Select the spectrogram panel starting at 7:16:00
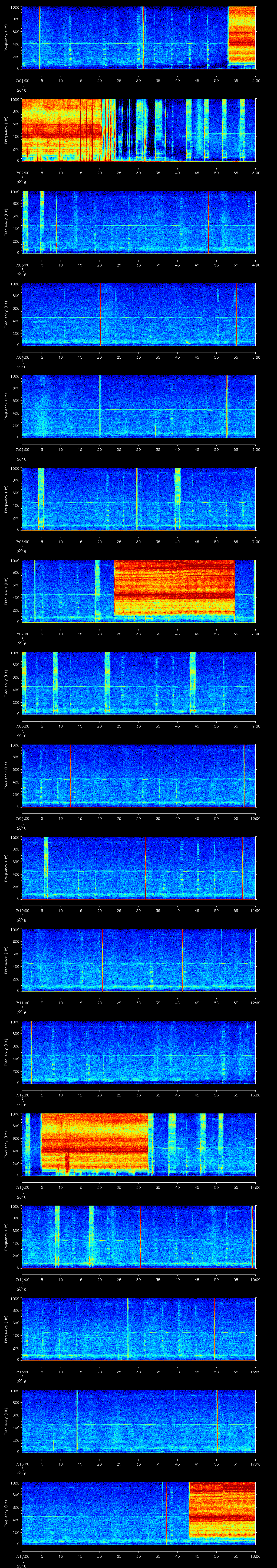The height and width of the screenshot is (1568, 277). coord(139,1422)
